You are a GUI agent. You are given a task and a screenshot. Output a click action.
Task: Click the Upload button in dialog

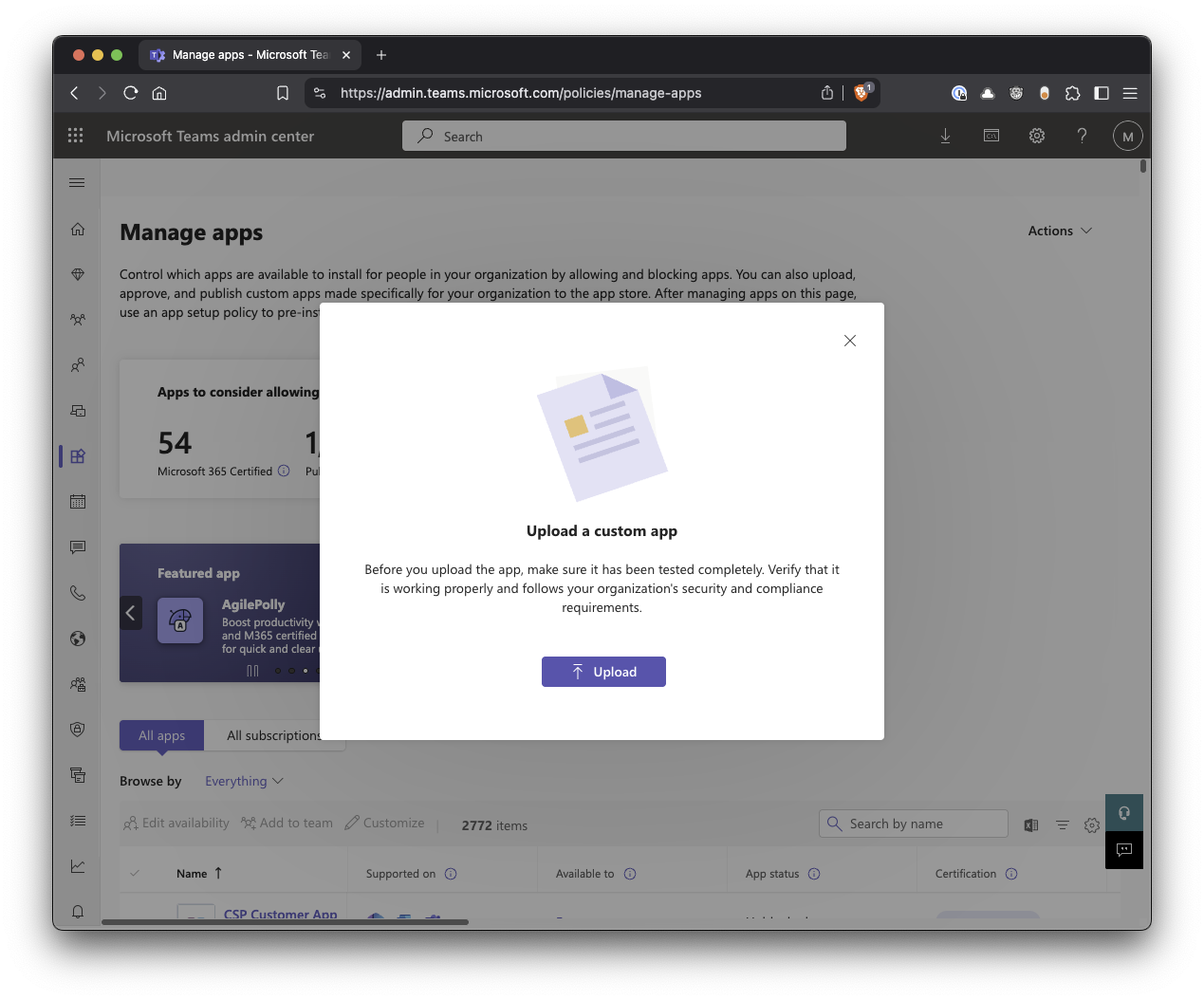(x=603, y=672)
